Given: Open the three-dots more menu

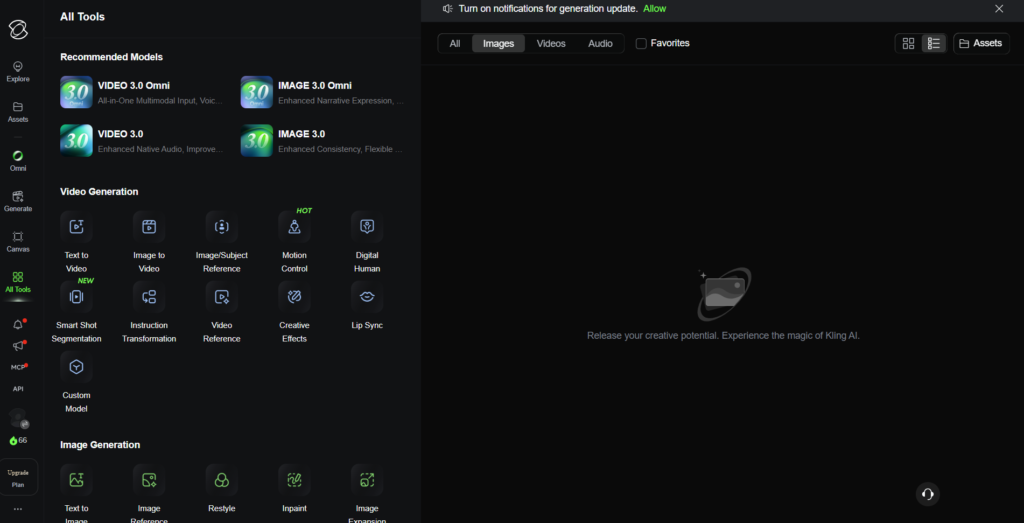Looking at the screenshot, I should (x=18, y=509).
